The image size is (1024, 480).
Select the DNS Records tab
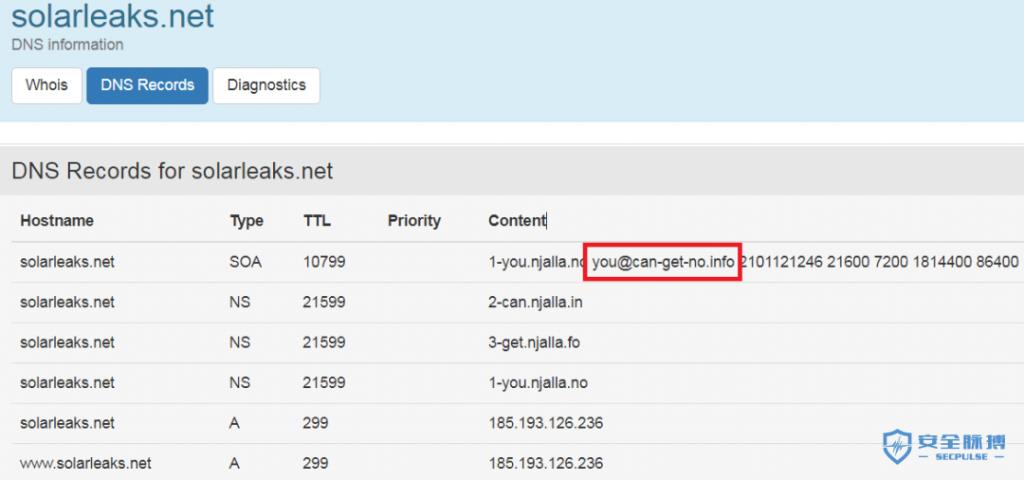pyautogui.click(x=147, y=86)
